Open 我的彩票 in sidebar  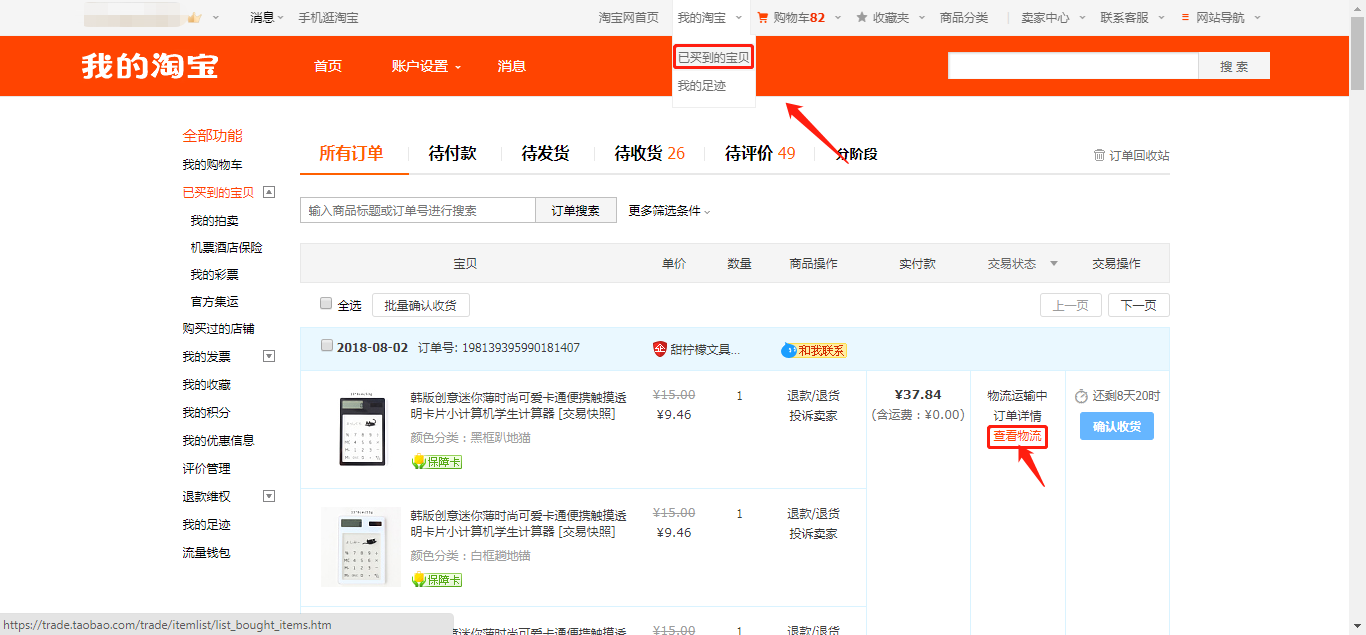214,274
